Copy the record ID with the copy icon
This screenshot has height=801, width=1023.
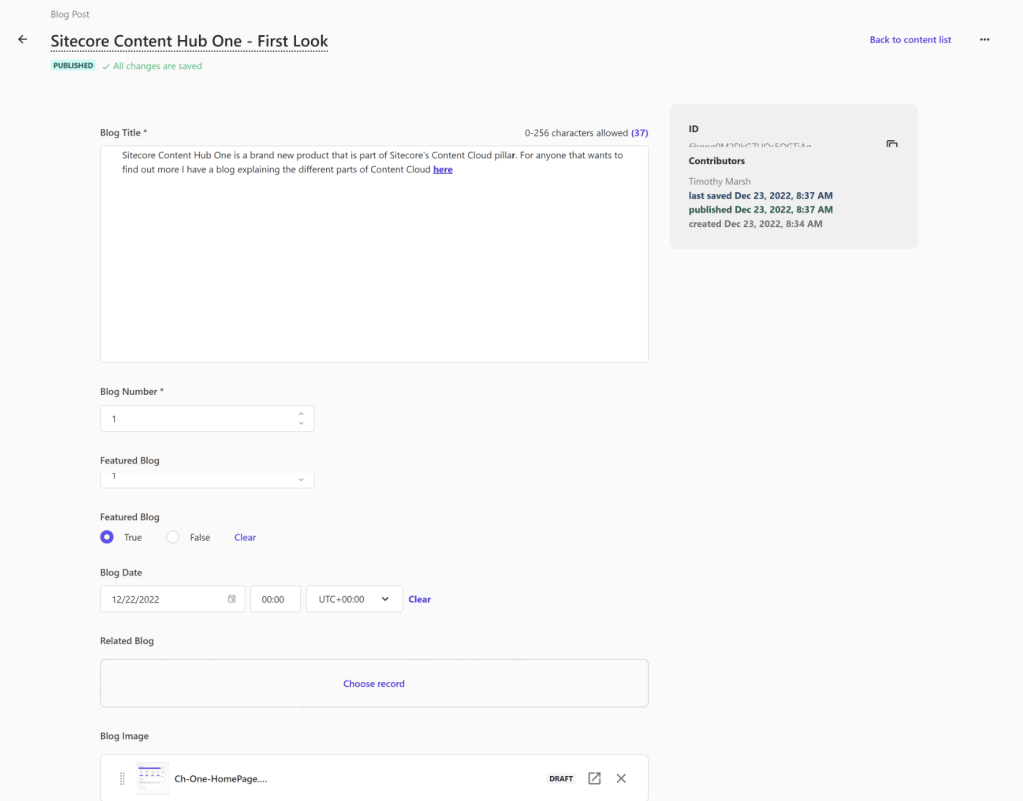(x=892, y=144)
